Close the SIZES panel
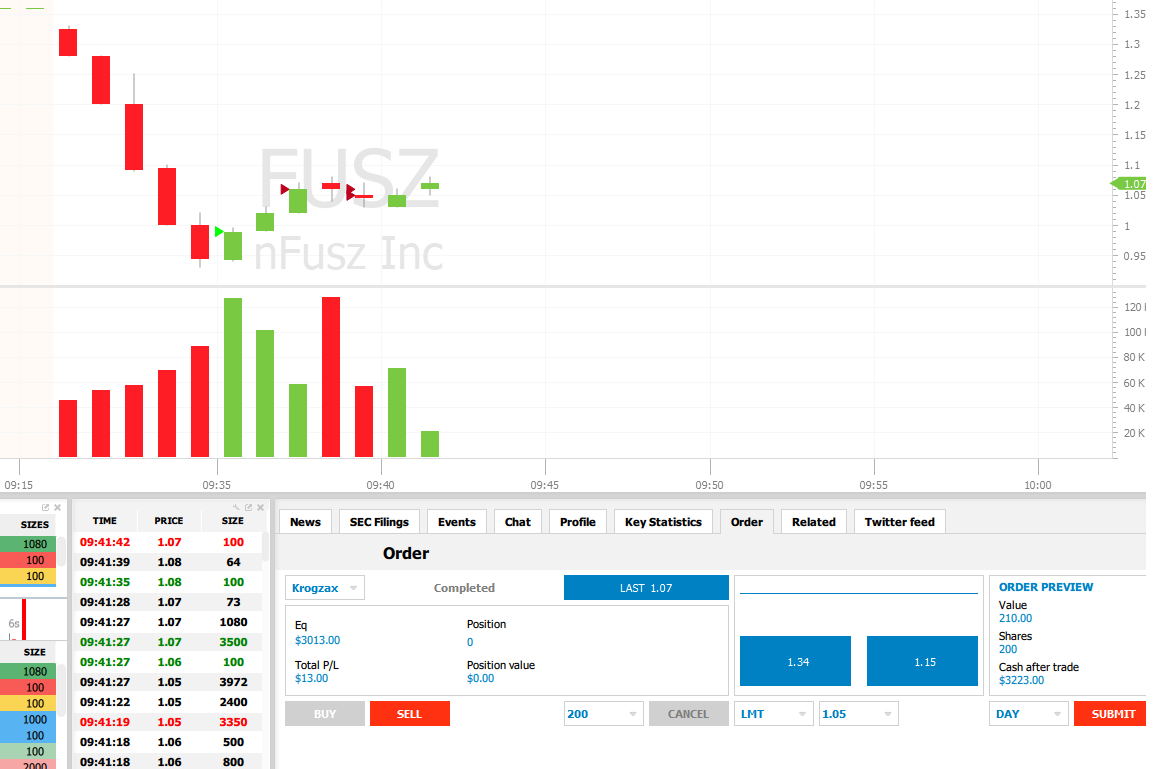1158x769 pixels. [58, 507]
